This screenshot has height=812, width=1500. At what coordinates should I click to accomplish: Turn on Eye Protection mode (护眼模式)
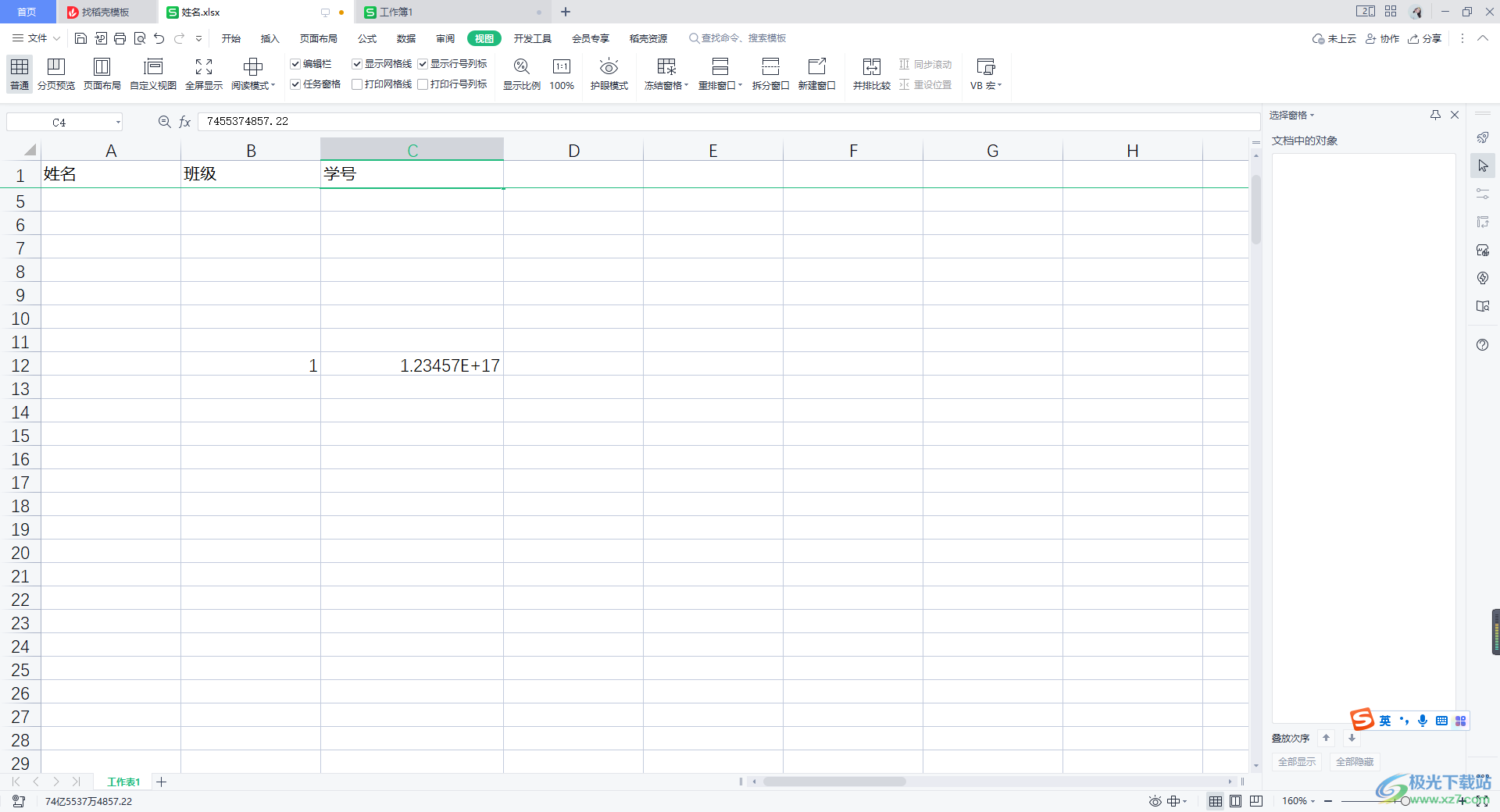click(609, 74)
